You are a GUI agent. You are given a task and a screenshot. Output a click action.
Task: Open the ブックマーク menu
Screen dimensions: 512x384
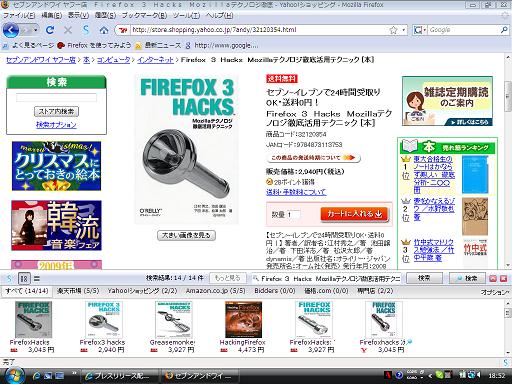click(x=144, y=15)
